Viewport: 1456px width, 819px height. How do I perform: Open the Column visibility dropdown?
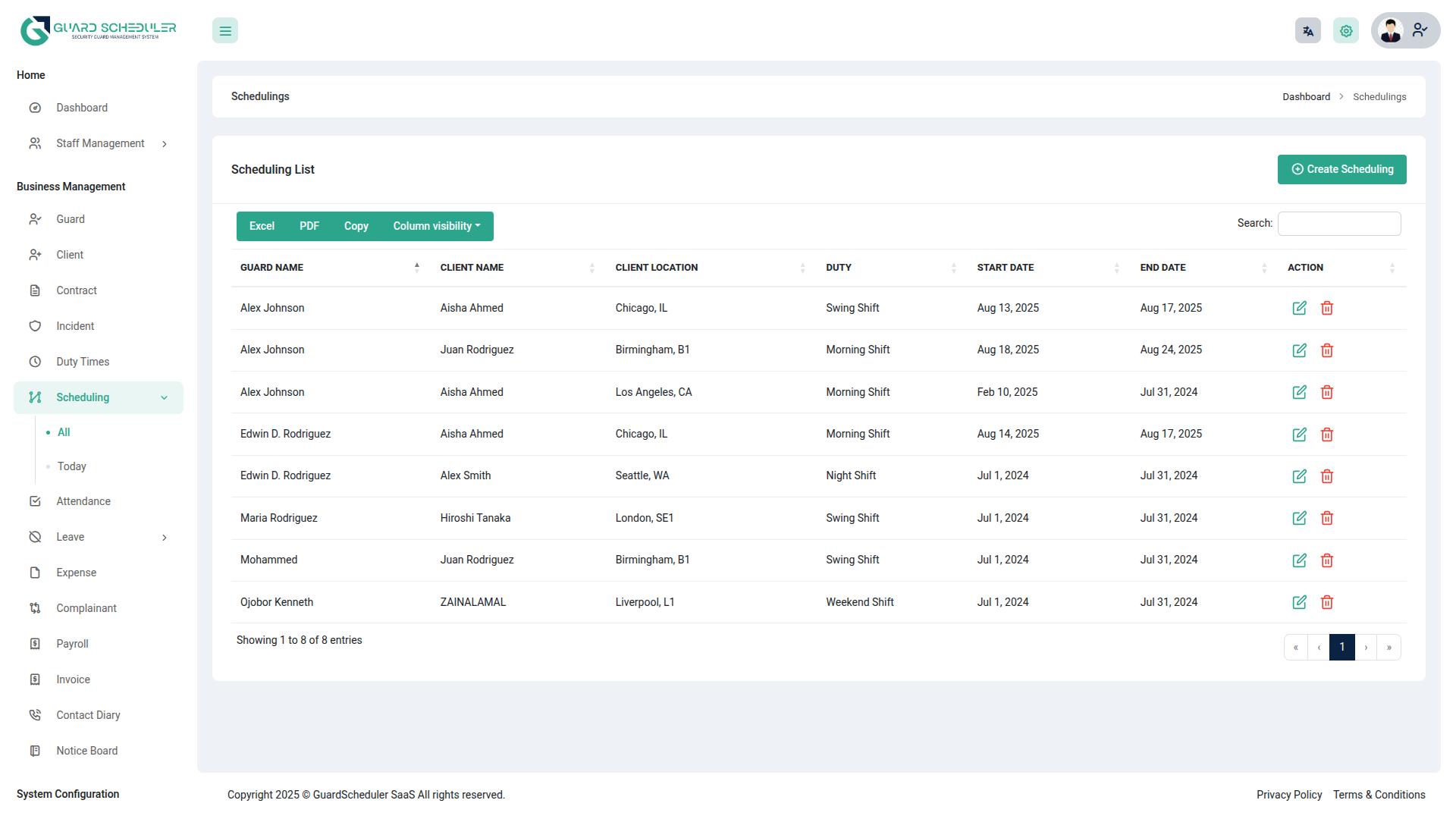[436, 226]
